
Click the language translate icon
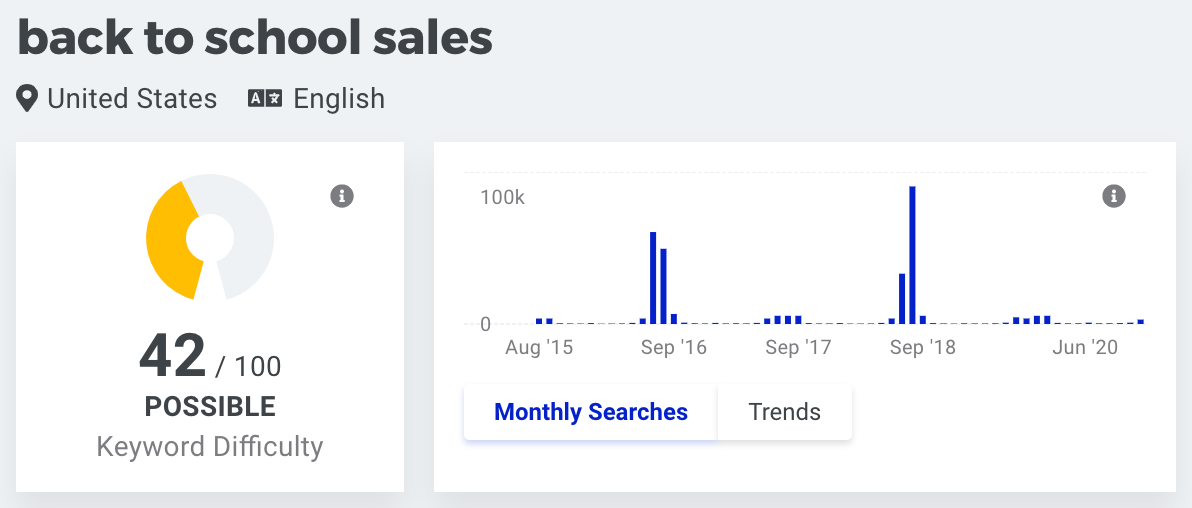click(x=265, y=99)
